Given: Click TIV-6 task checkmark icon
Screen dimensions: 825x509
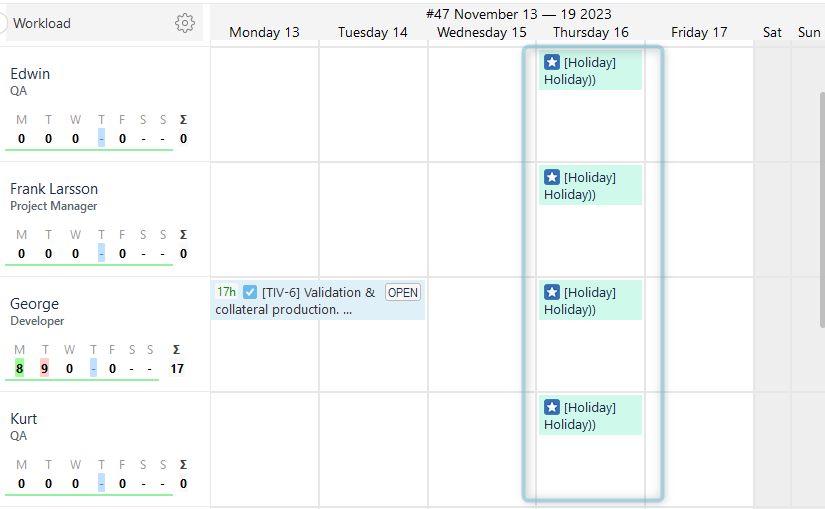Looking at the screenshot, I should (x=250, y=292).
